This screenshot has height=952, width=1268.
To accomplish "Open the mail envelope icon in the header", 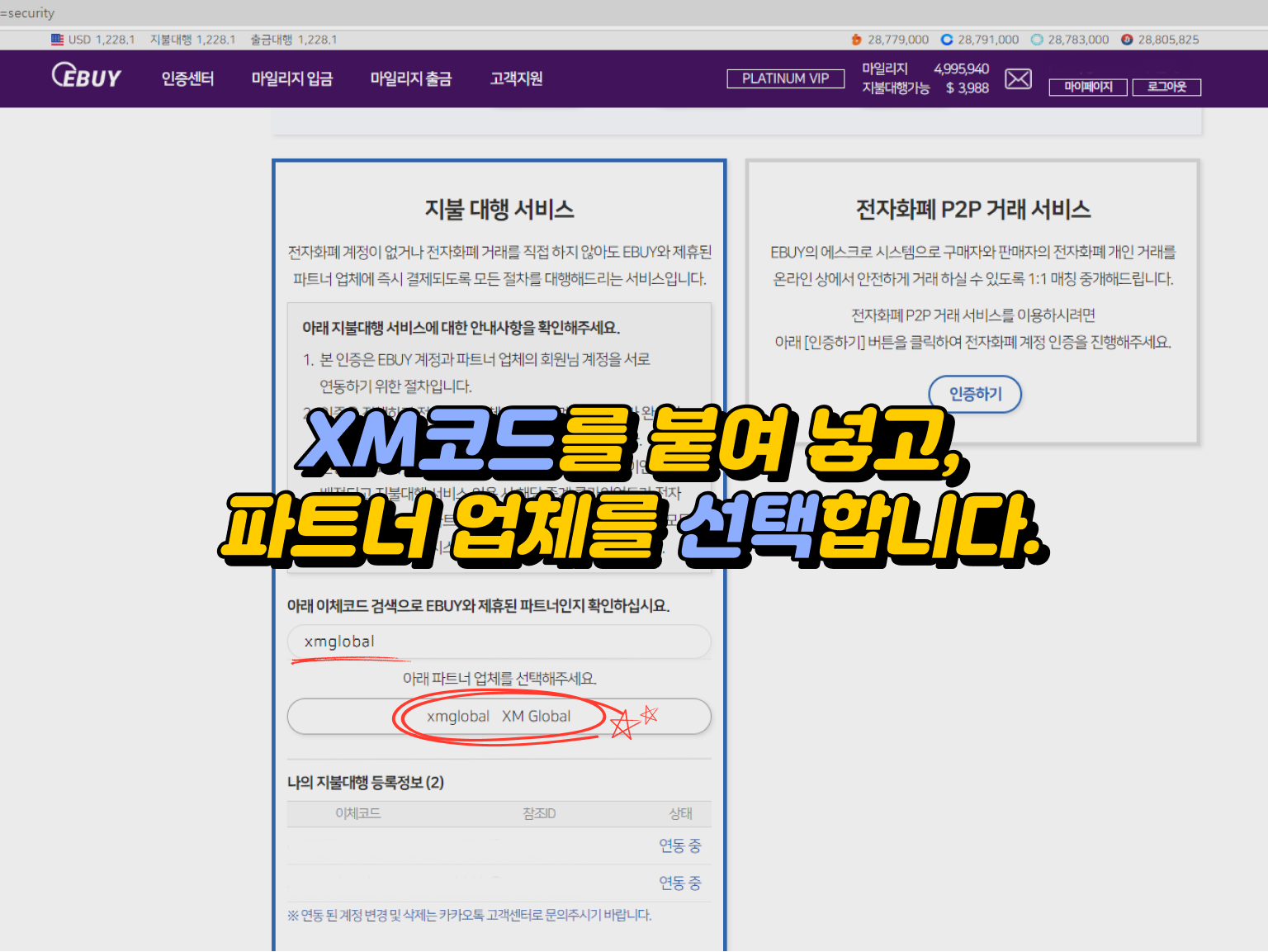I will pos(1018,78).
